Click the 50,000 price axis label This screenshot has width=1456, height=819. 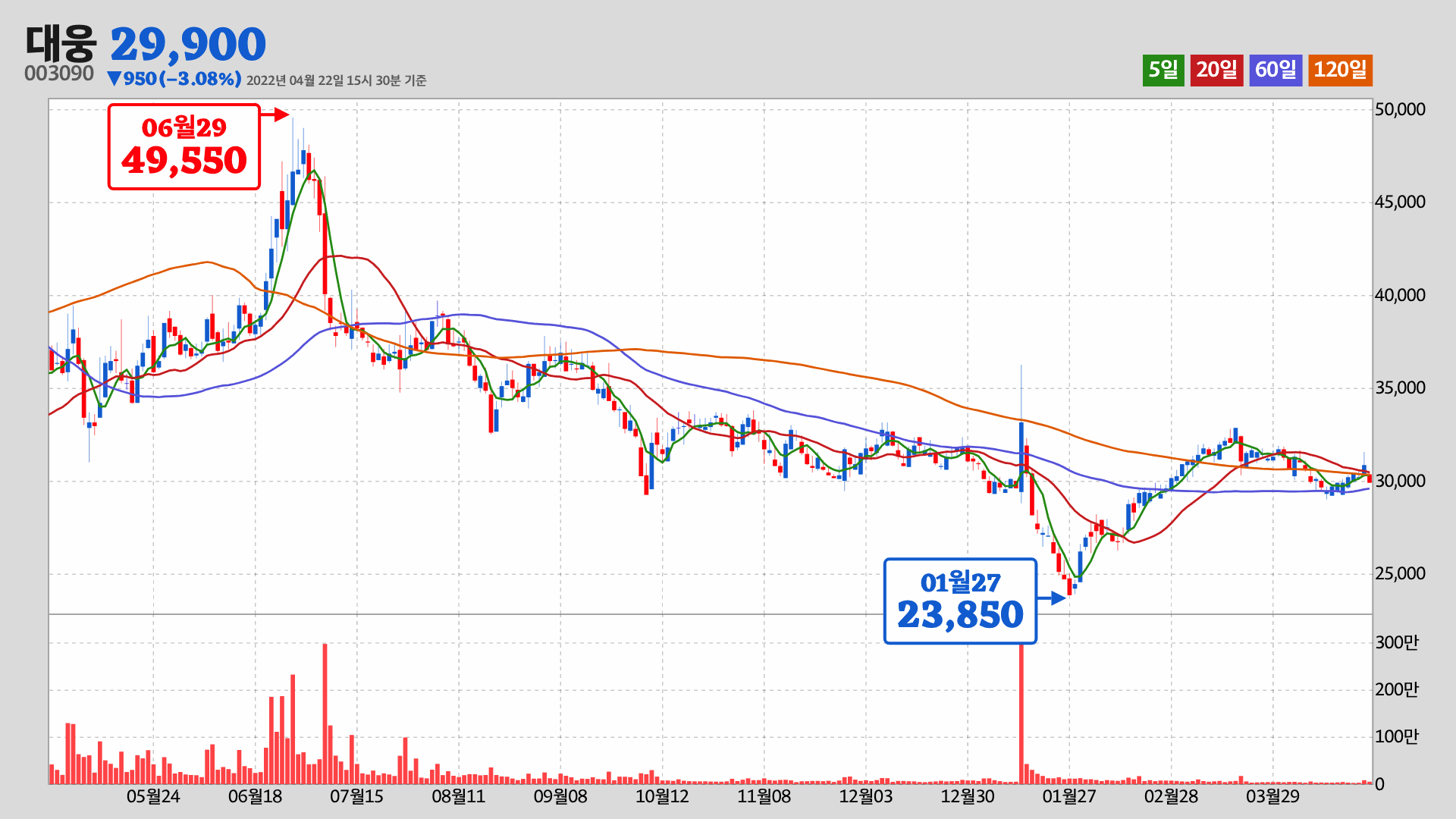point(1400,110)
